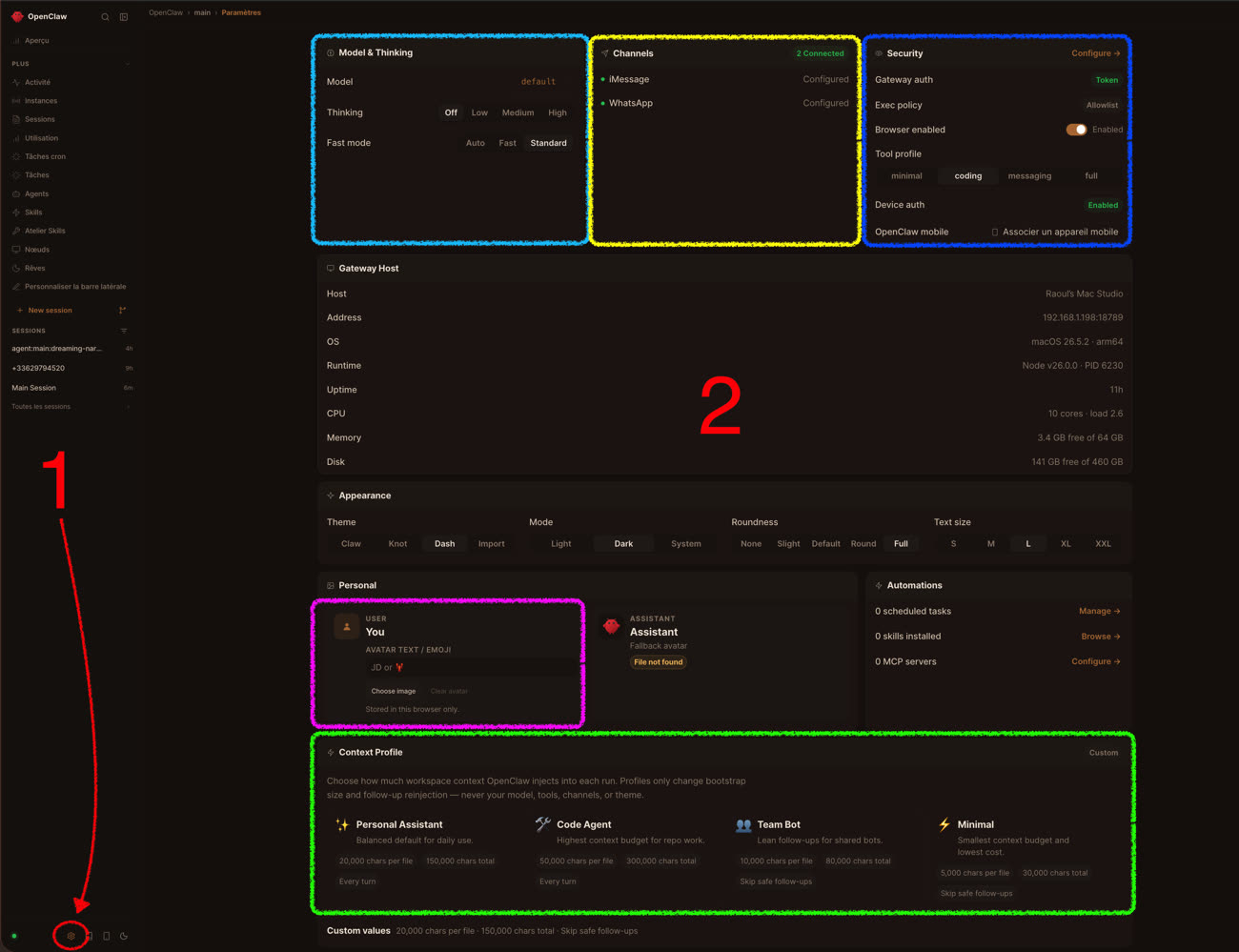This screenshot has width=1239, height=952.
Task: Toggle the dark mode moon icon at the sidebar bottom
Action: click(x=124, y=936)
